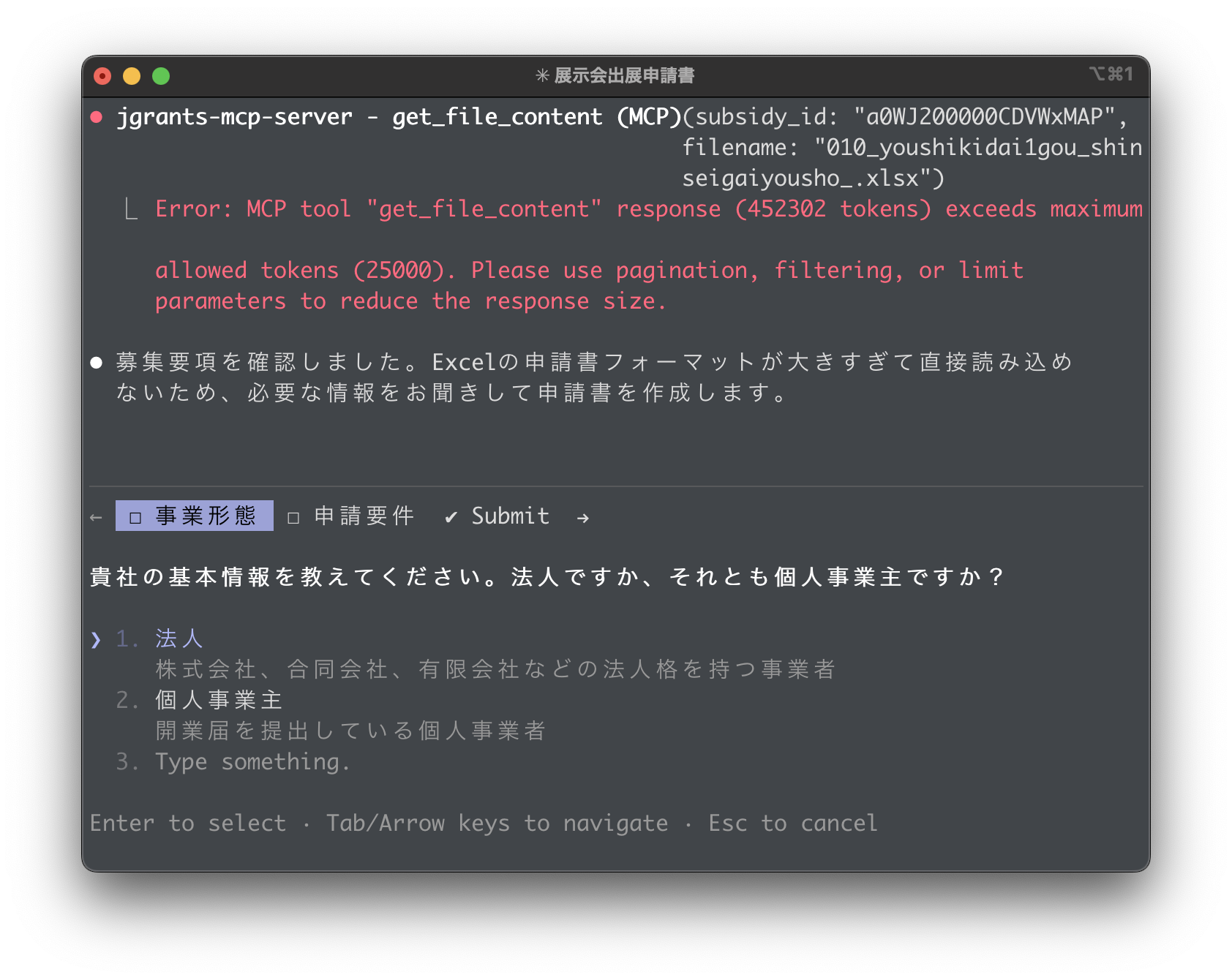This screenshot has height=980, width=1232.
Task: Toggle the 申請要件 checkbox
Action: [x=293, y=518]
